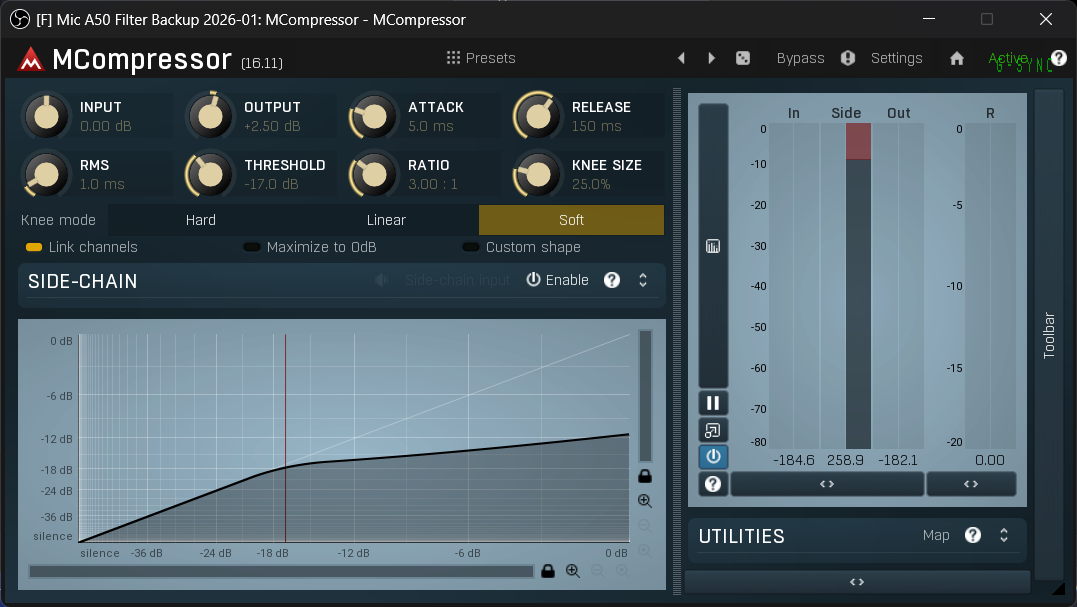Viewport: 1077px width, 607px height.
Task: Click the home icon
Action: click(x=957, y=58)
